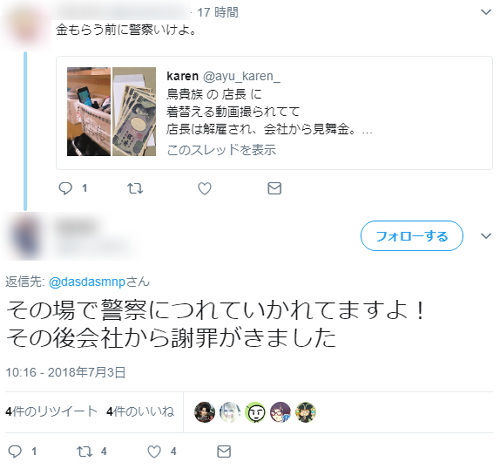View the 4件のリツイート list
Viewport: 500px width, 469px height.
coord(51,412)
